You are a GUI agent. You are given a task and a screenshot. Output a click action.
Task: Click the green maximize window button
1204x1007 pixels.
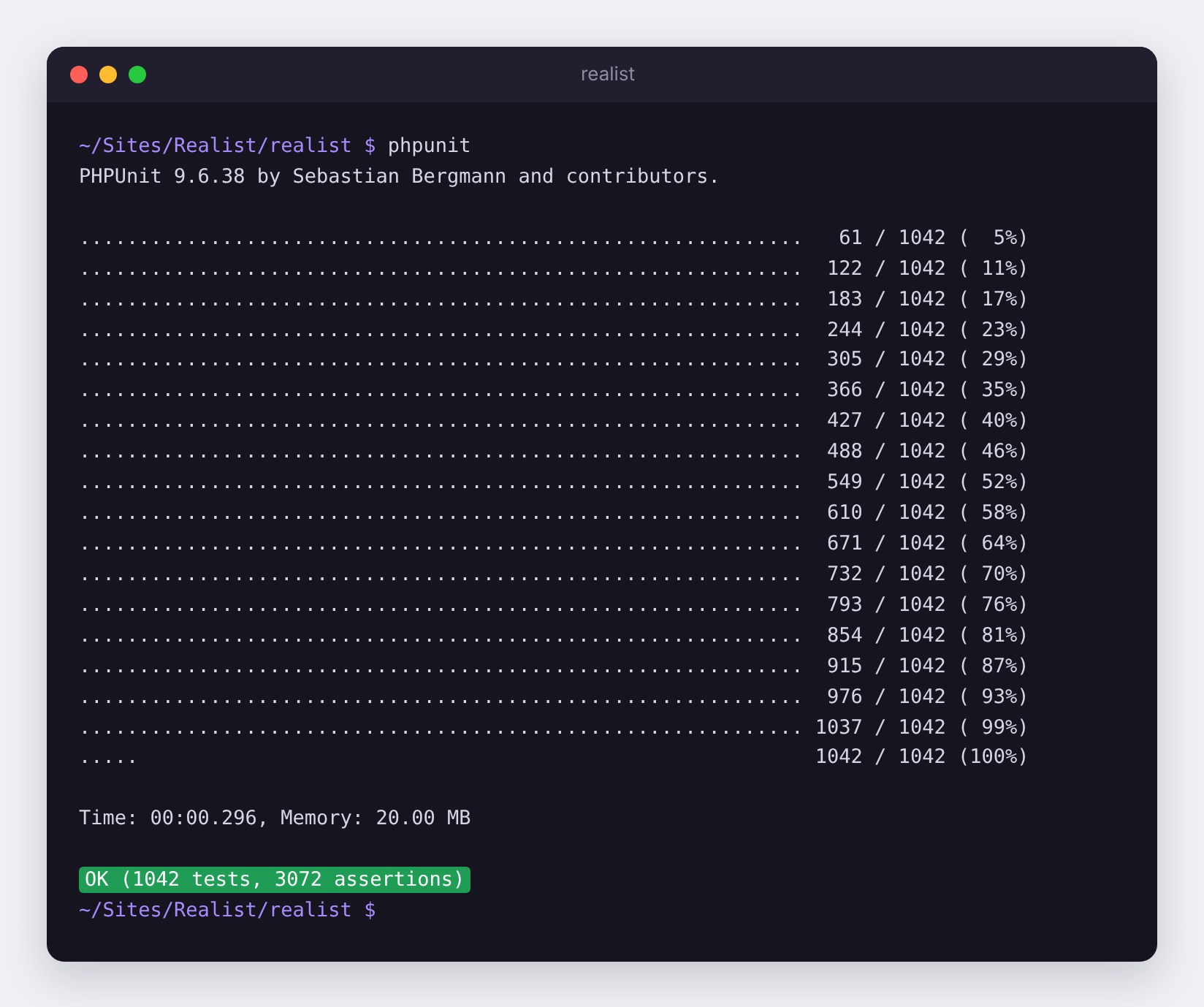coord(137,75)
